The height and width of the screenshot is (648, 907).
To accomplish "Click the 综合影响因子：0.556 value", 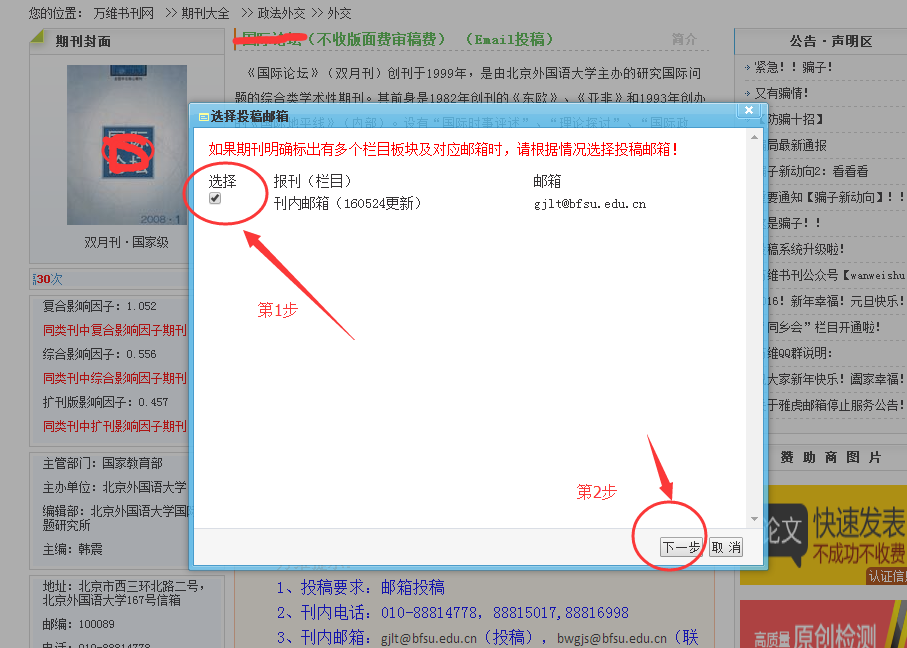I will point(99,354).
